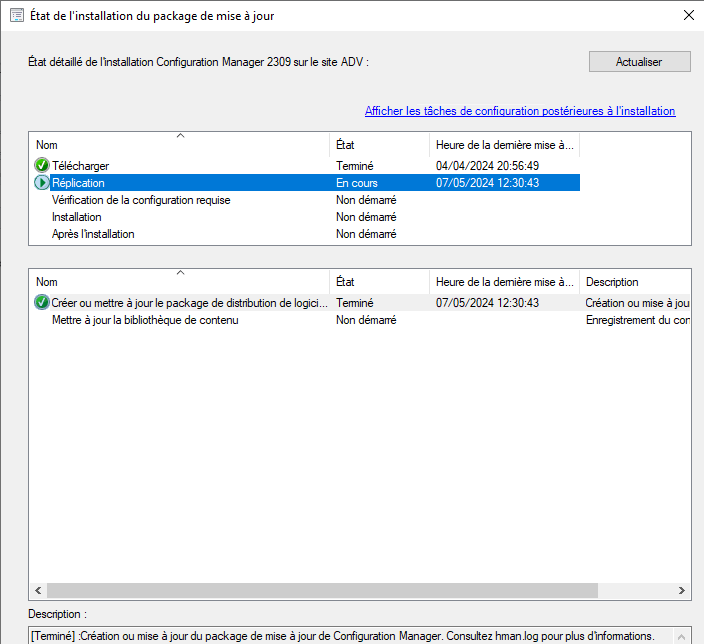
Task: Sort upper list by Heure de la dernière mise à jour
Action: coord(505,145)
